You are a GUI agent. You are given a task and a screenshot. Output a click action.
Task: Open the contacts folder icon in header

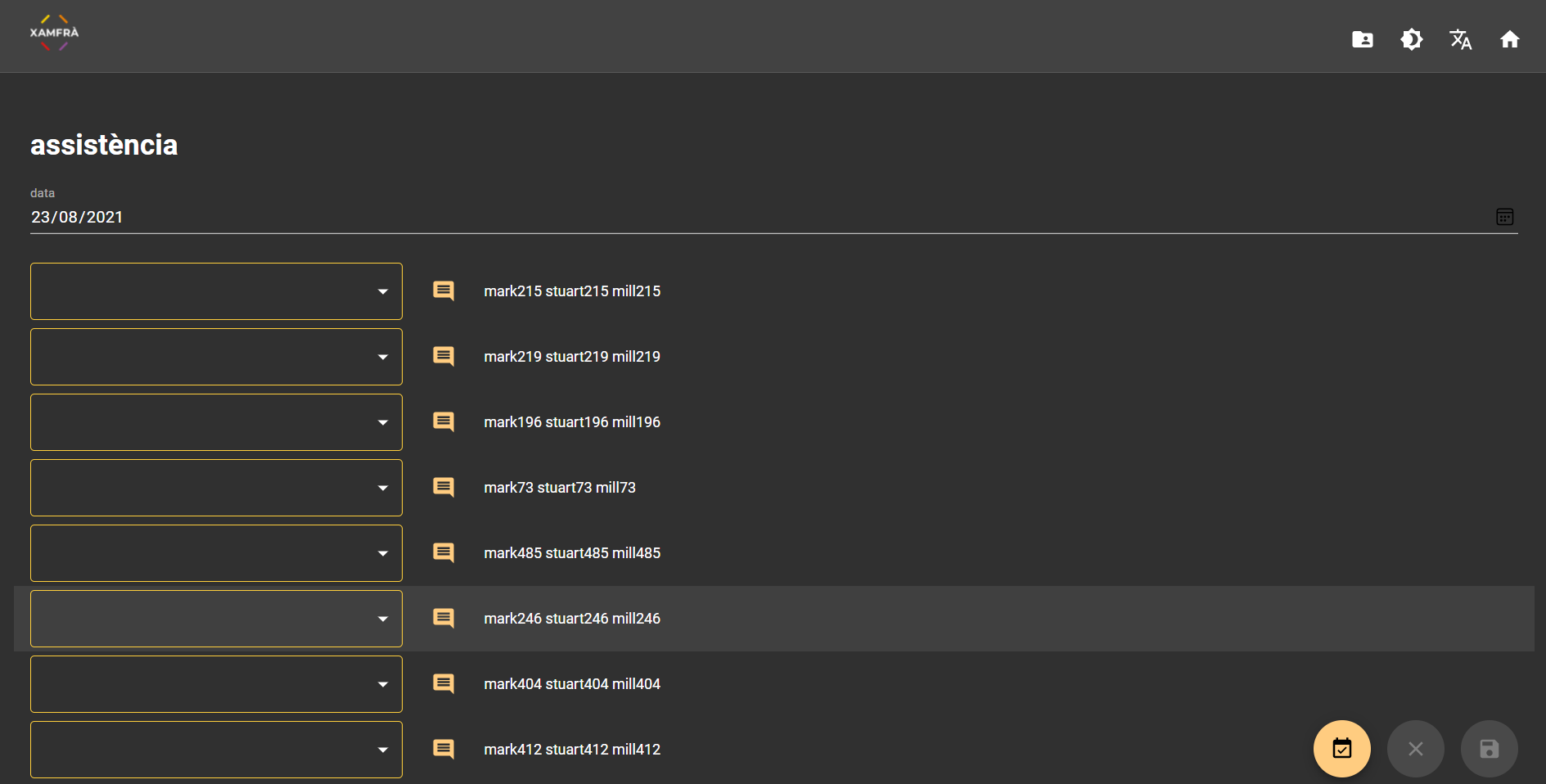tap(1363, 39)
